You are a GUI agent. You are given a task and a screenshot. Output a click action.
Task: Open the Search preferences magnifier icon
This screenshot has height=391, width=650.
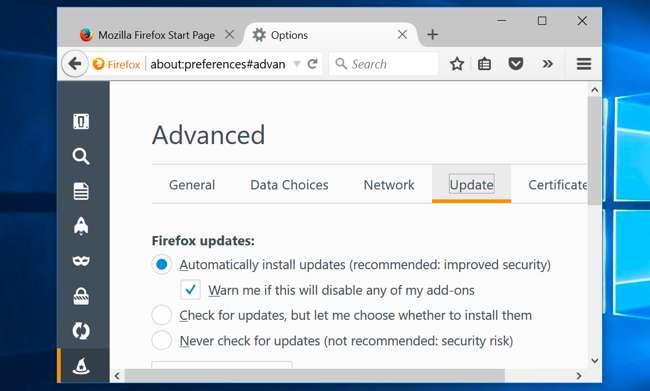click(81, 156)
